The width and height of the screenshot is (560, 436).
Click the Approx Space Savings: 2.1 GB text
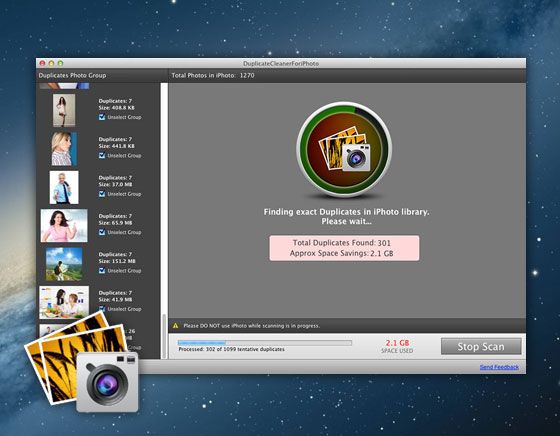(341, 254)
